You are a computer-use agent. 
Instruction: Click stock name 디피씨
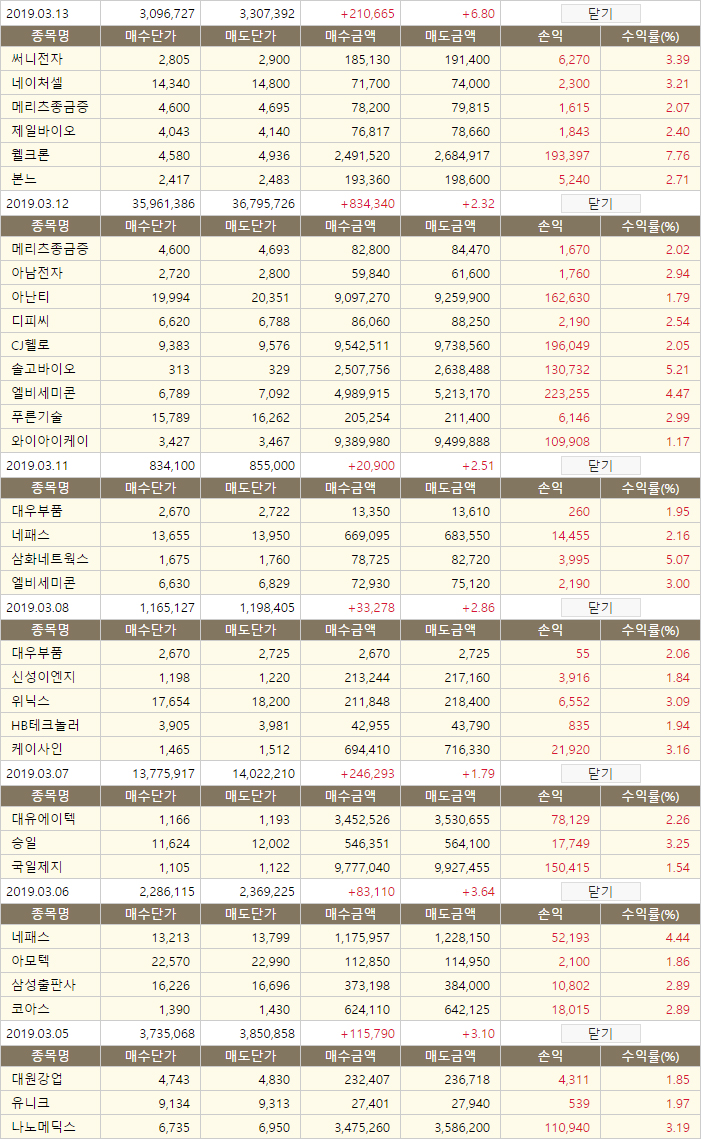click(x=31, y=321)
